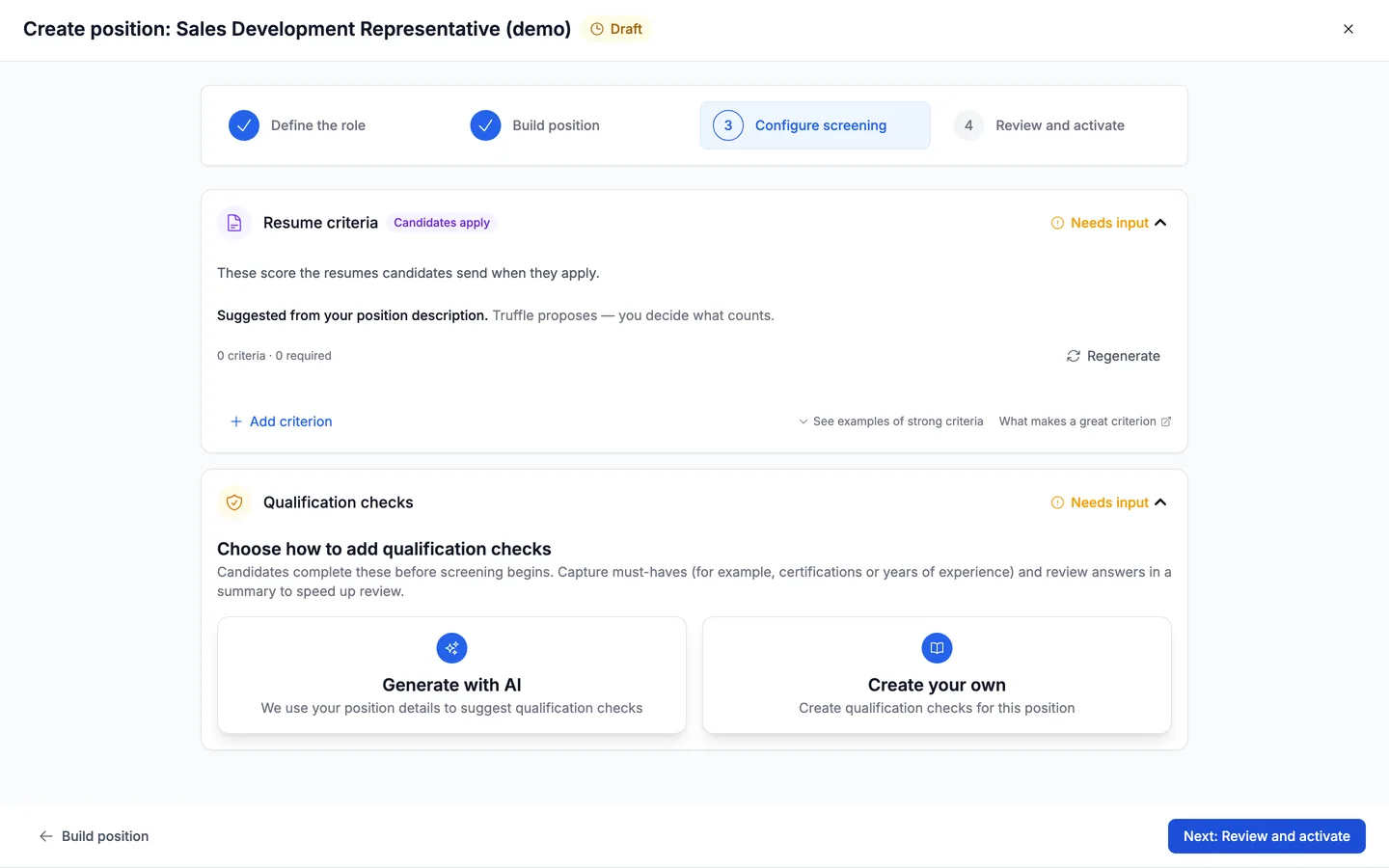Click Needs input status in Qualification checks

click(1109, 502)
